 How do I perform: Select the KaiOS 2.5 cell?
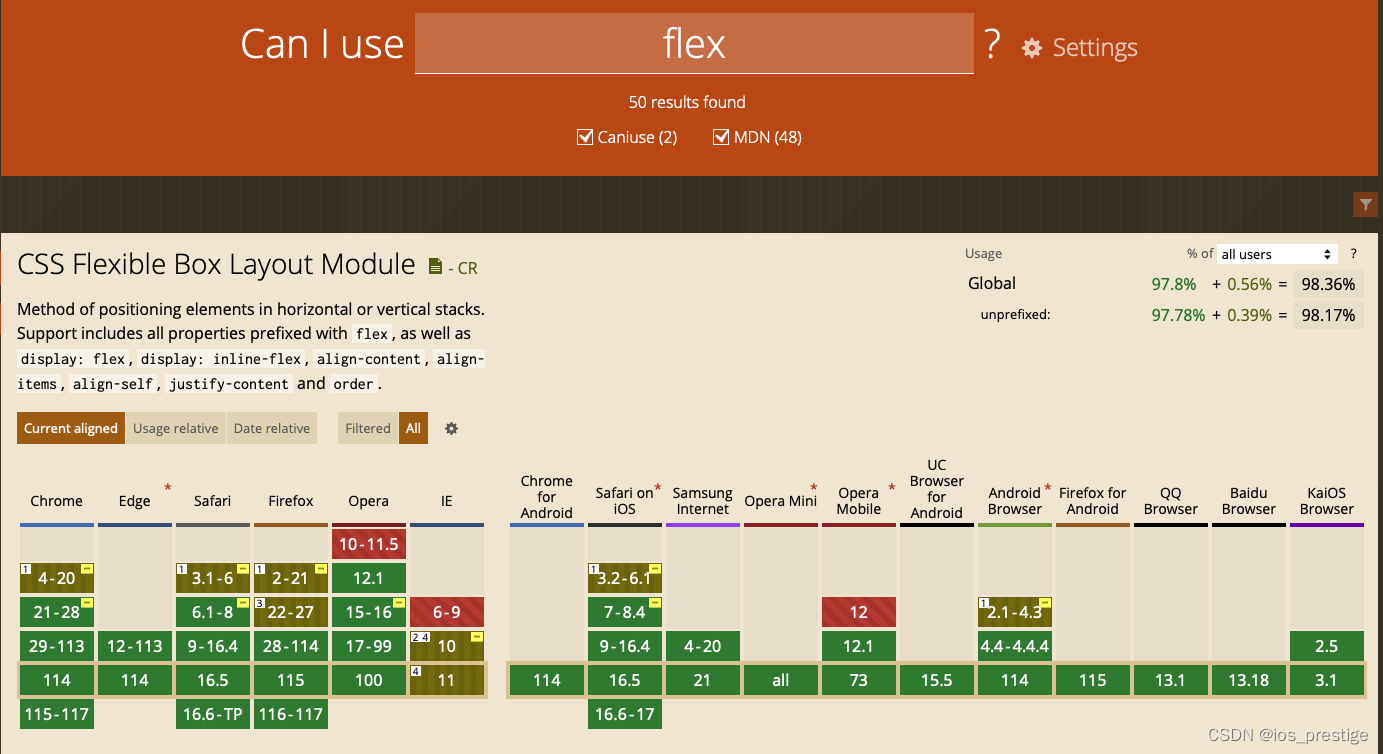(1327, 646)
